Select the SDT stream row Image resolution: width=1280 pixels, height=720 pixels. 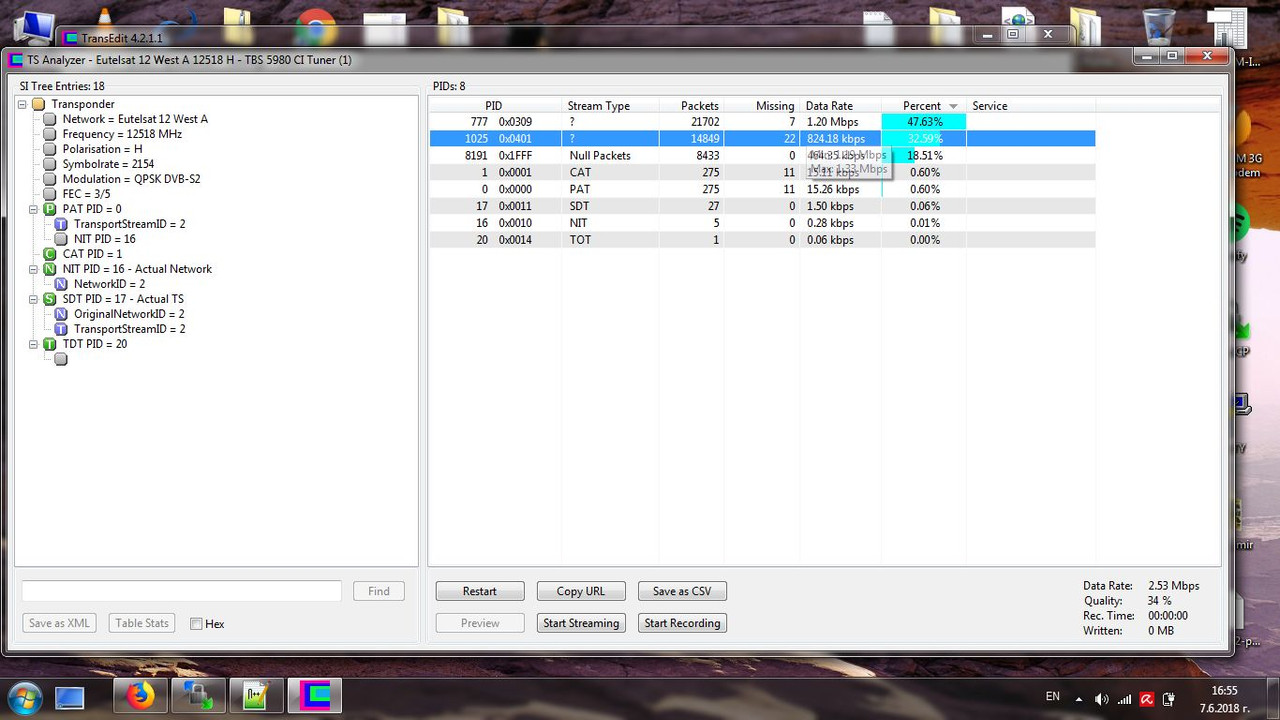pyautogui.click(x=762, y=206)
